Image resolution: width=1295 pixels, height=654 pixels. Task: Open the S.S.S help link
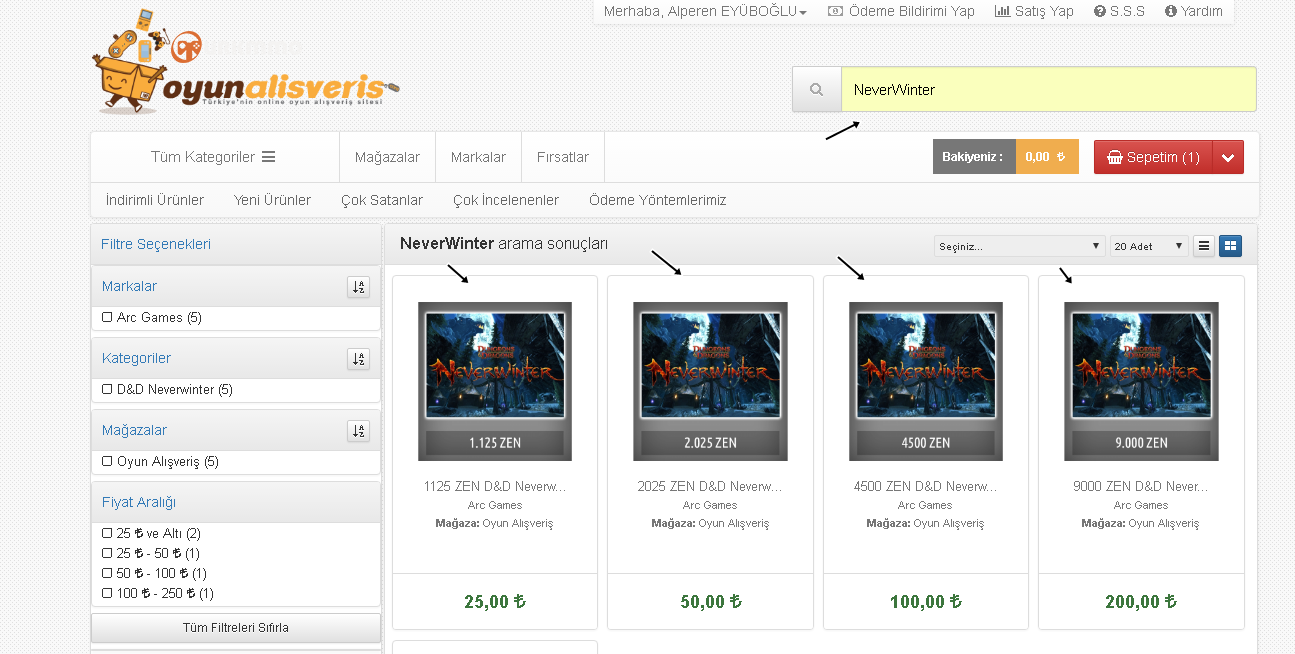(x=1119, y=11)
